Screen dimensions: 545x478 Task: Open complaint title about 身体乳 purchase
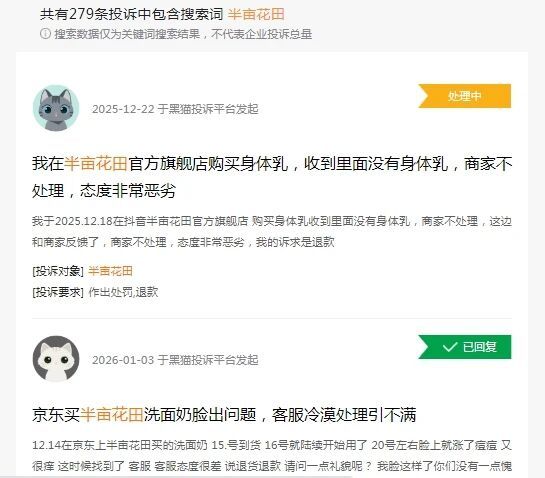click(272, 177)
